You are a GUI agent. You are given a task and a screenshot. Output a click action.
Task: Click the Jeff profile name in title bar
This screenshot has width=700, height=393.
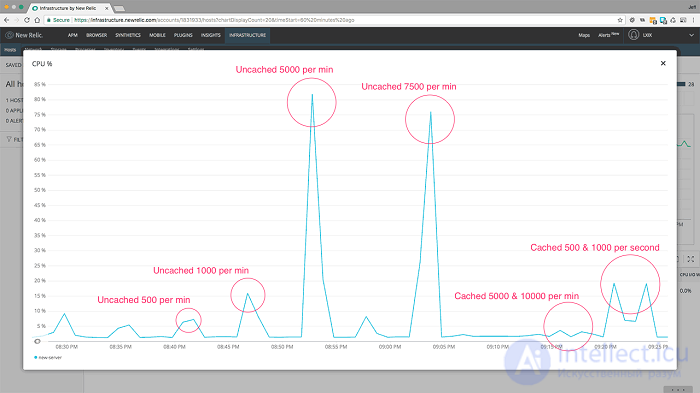692,7
